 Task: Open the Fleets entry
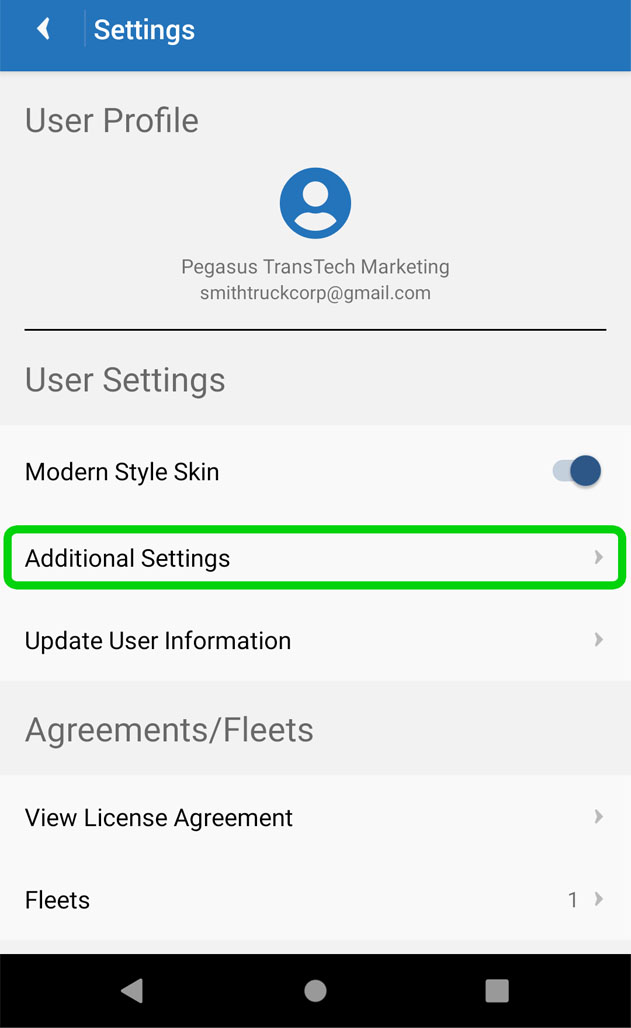[58, 900]
